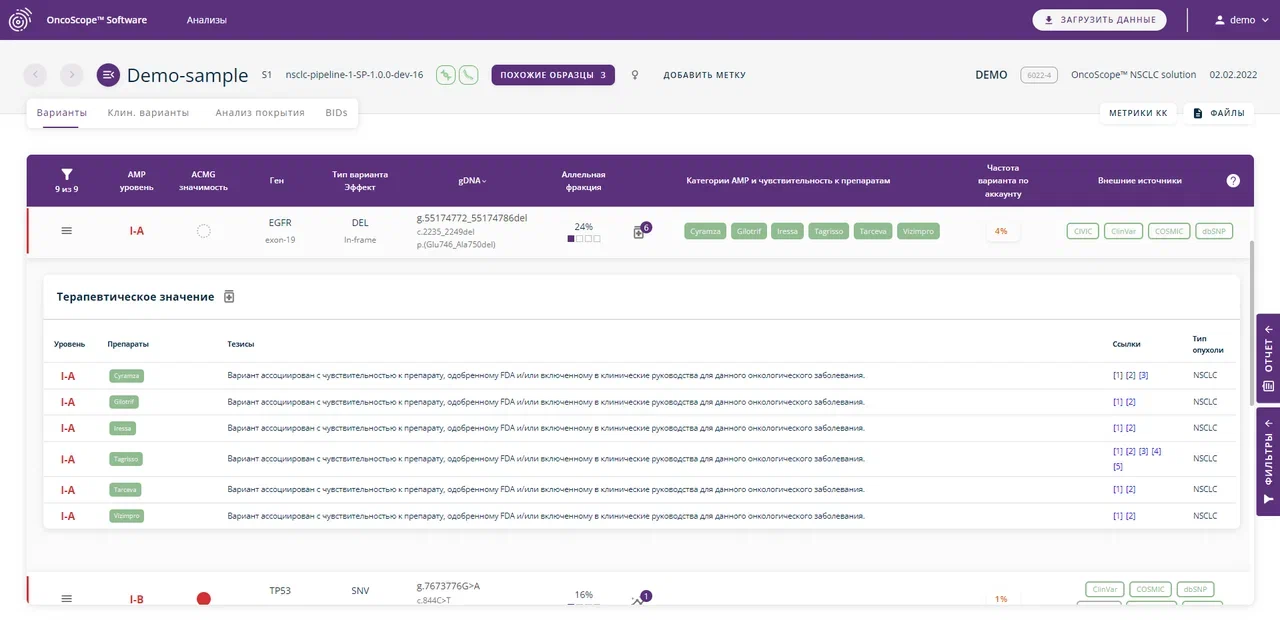The width and height of the screenshot is (1280, 620).
Task: Open the Анализ покрытия tab
Action: click(x=260, y=113)
